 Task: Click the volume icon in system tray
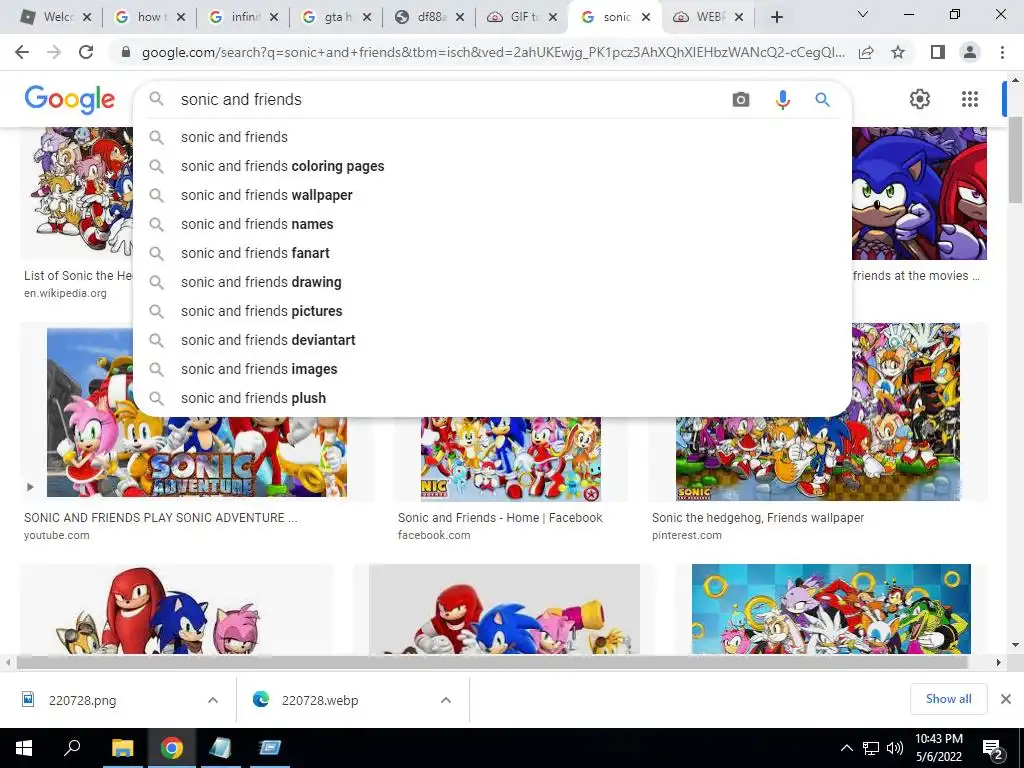(x=895, y=748)
